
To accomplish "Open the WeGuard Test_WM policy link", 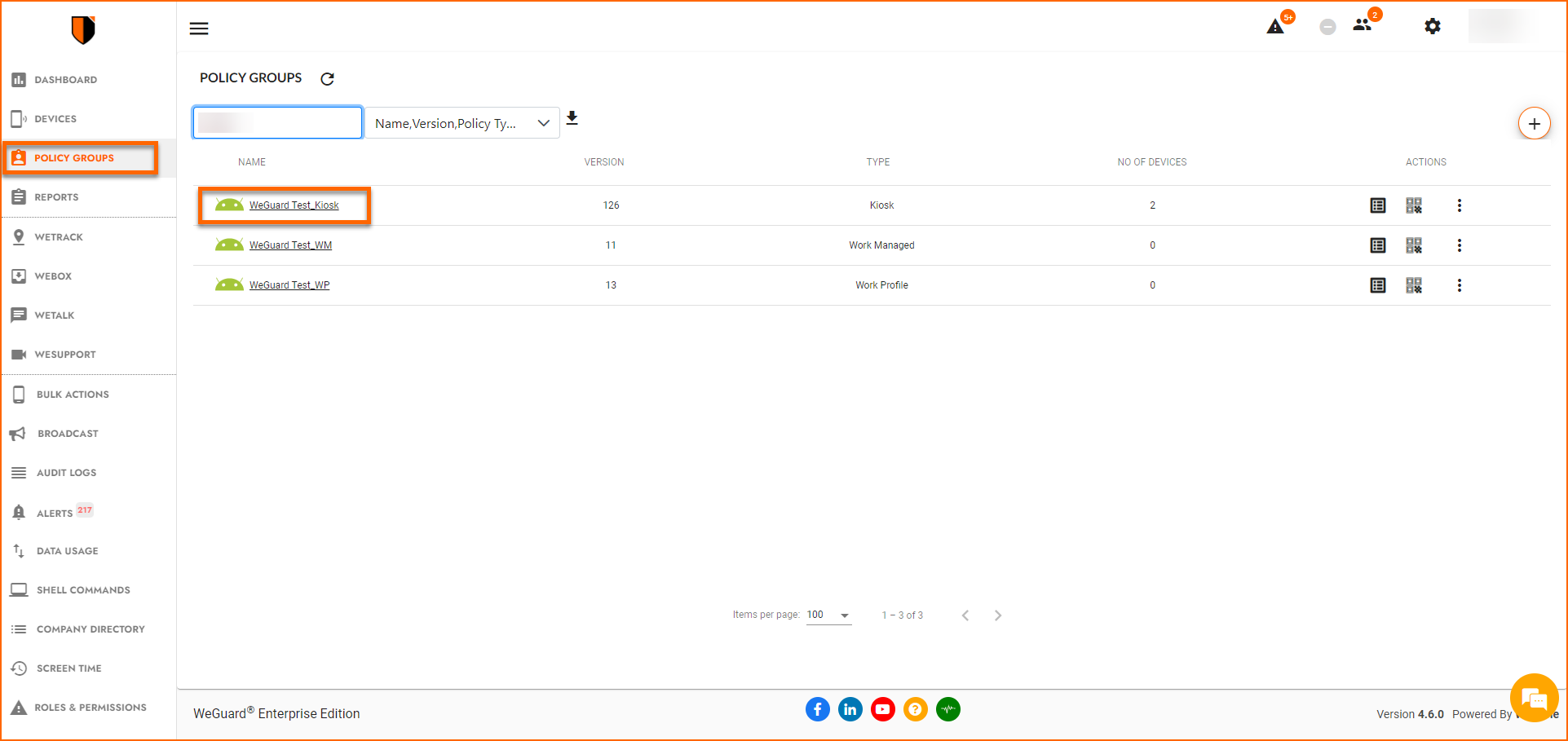I will click(x=290, y=245).
